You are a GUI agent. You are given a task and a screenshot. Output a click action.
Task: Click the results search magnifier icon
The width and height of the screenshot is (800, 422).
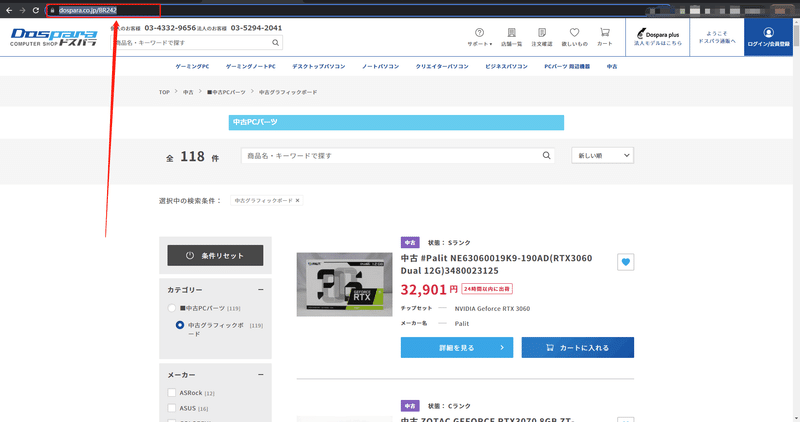coord(546,156)
